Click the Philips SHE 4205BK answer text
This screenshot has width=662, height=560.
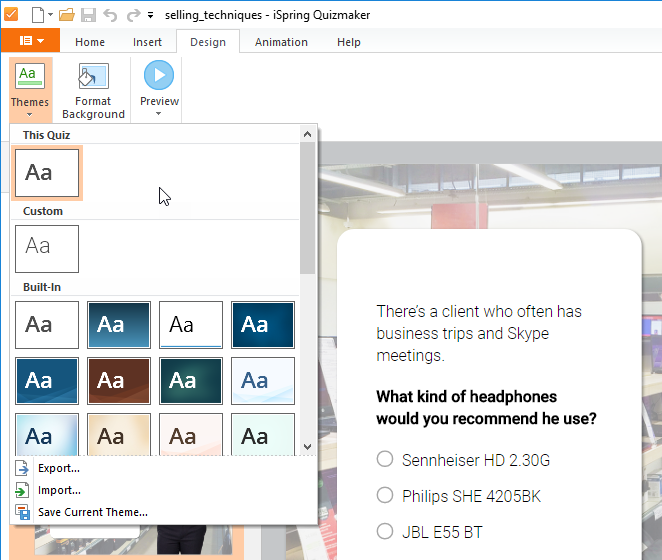(471, 496)
